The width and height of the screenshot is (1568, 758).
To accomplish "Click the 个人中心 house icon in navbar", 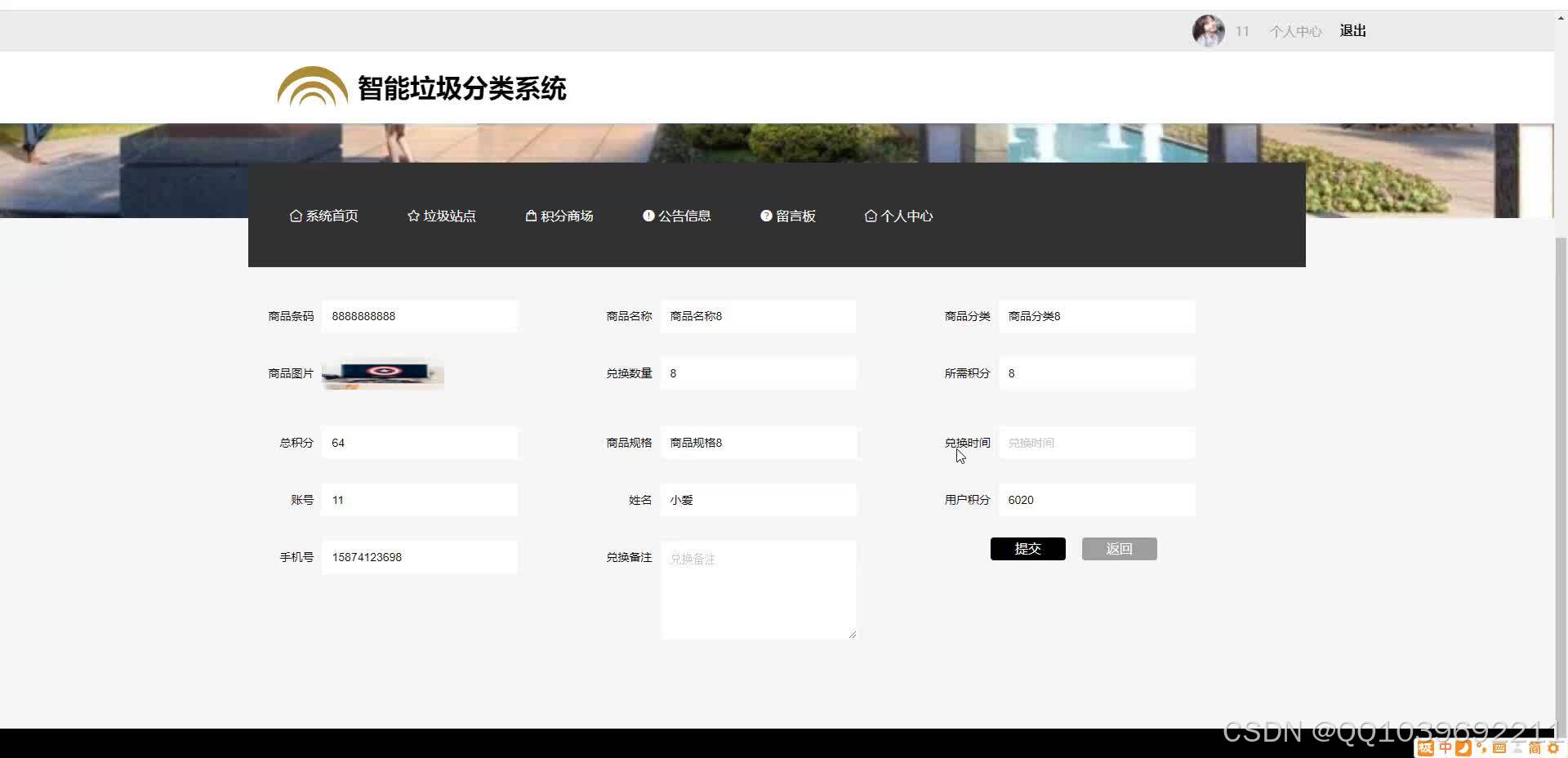I will pos(871,216).
